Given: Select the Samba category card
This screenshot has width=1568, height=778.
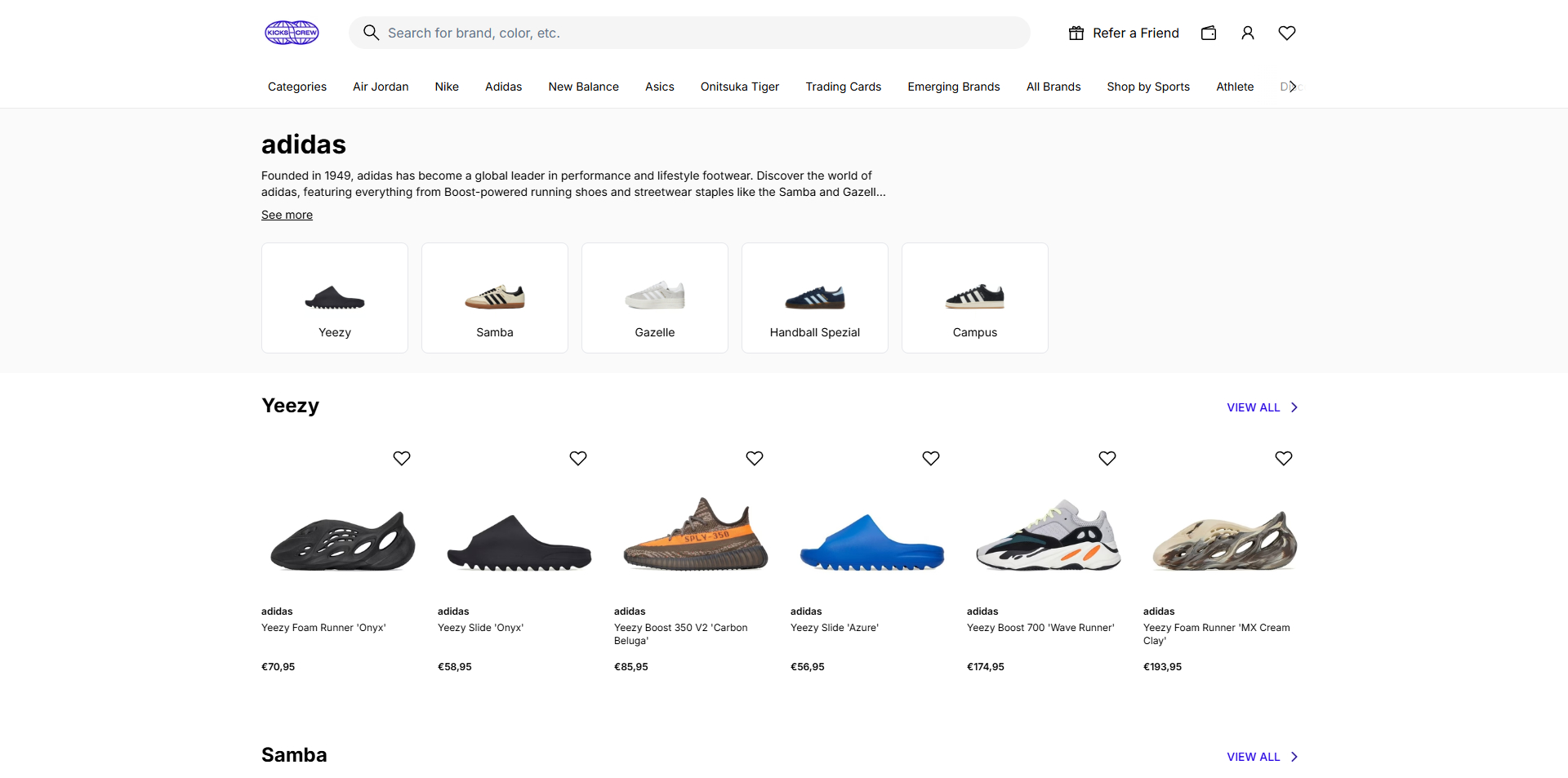Looking at the screenshot, I should 495,298.
